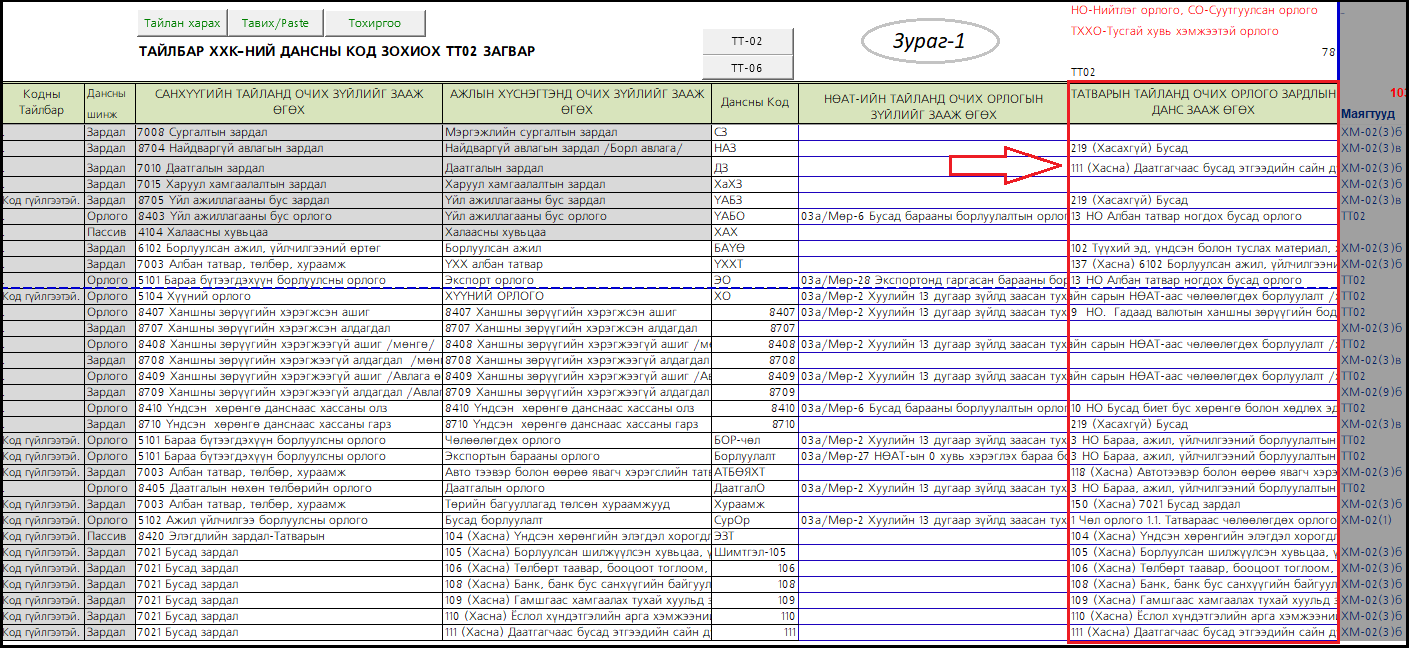Select cell 7008 Сургалтын зардал
This screenshot has width=1409, height=648.
click(x=288, y=132)
